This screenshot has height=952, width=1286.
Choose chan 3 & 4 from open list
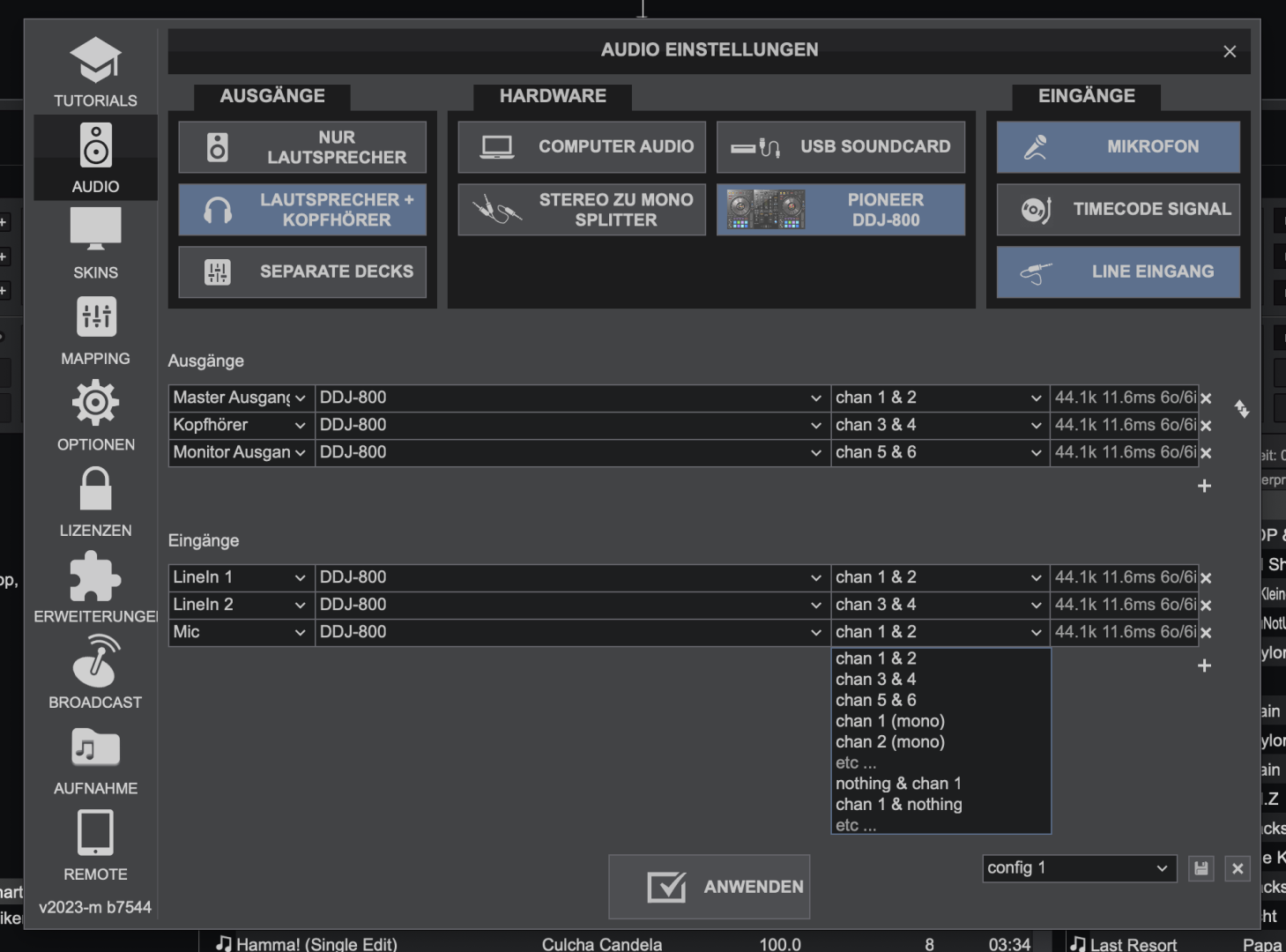click(941, 680)
